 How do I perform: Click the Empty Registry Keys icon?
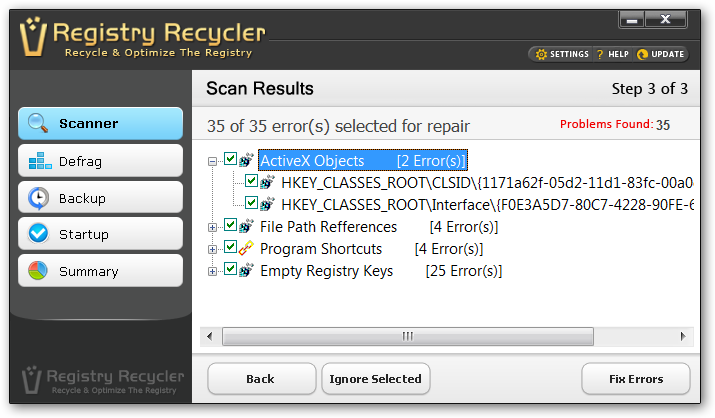coord(246,270)
